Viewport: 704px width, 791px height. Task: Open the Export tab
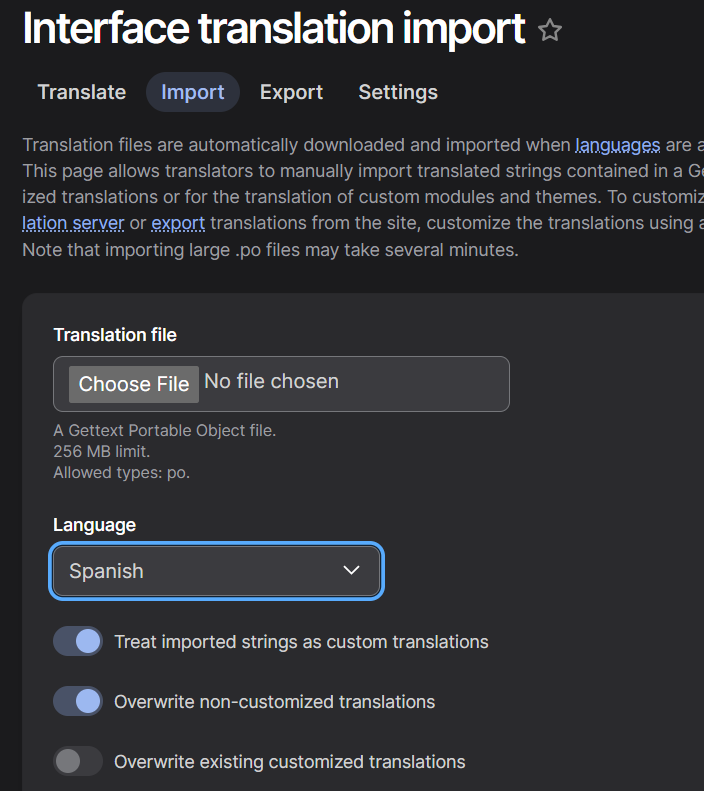291,92
